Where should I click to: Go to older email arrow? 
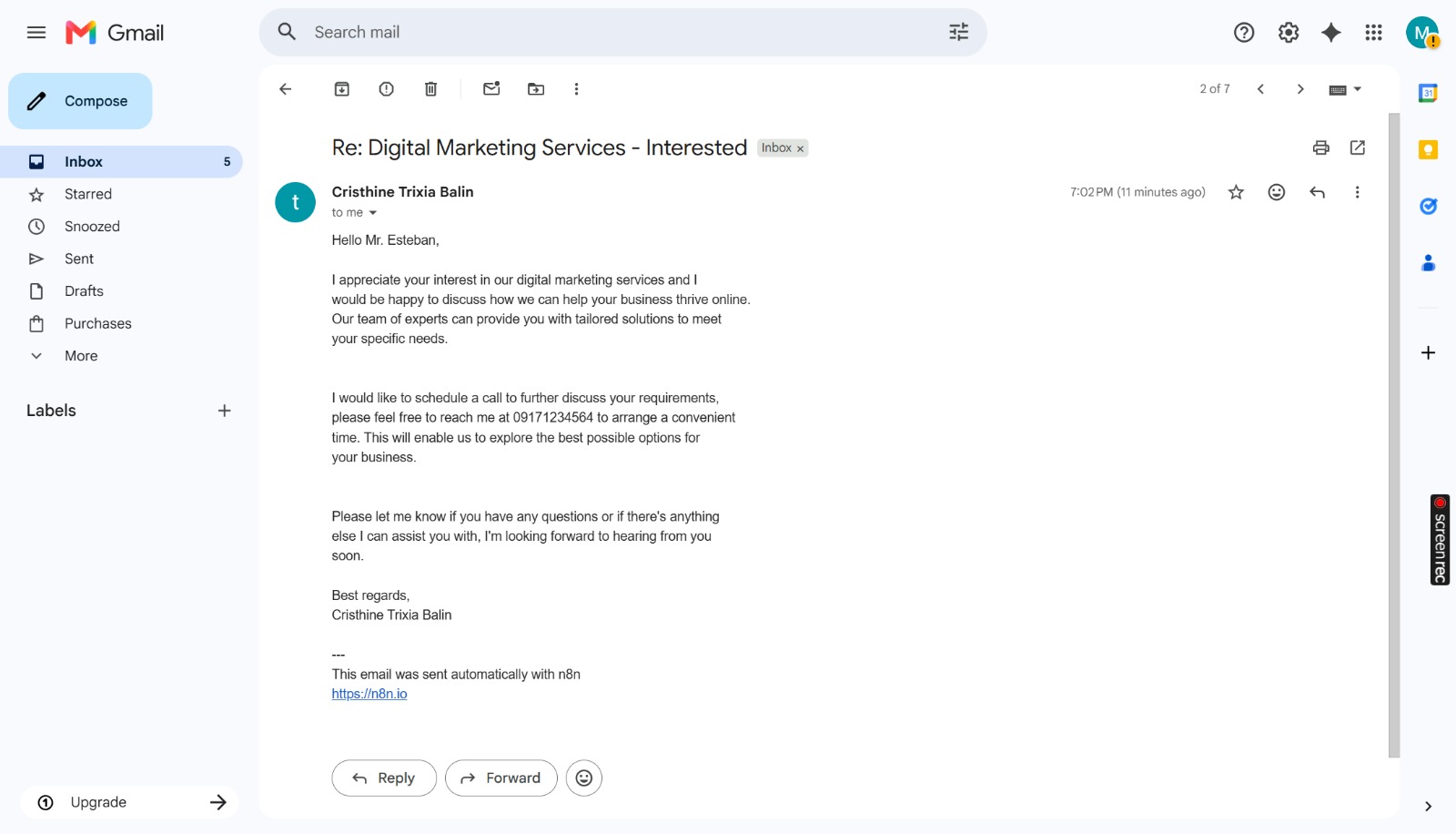coord(1300,89)
